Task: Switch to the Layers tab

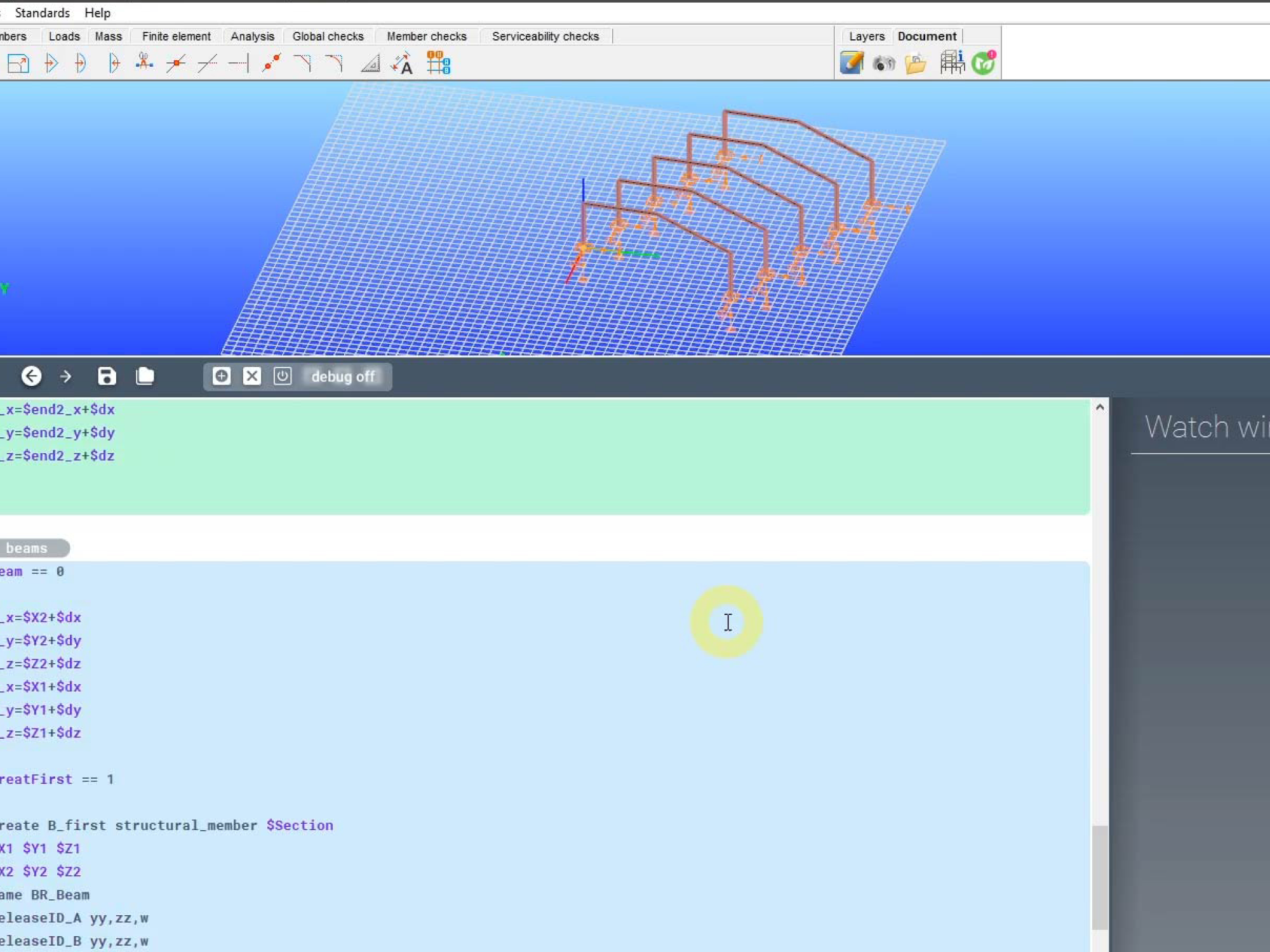Action: click(867, 36)
